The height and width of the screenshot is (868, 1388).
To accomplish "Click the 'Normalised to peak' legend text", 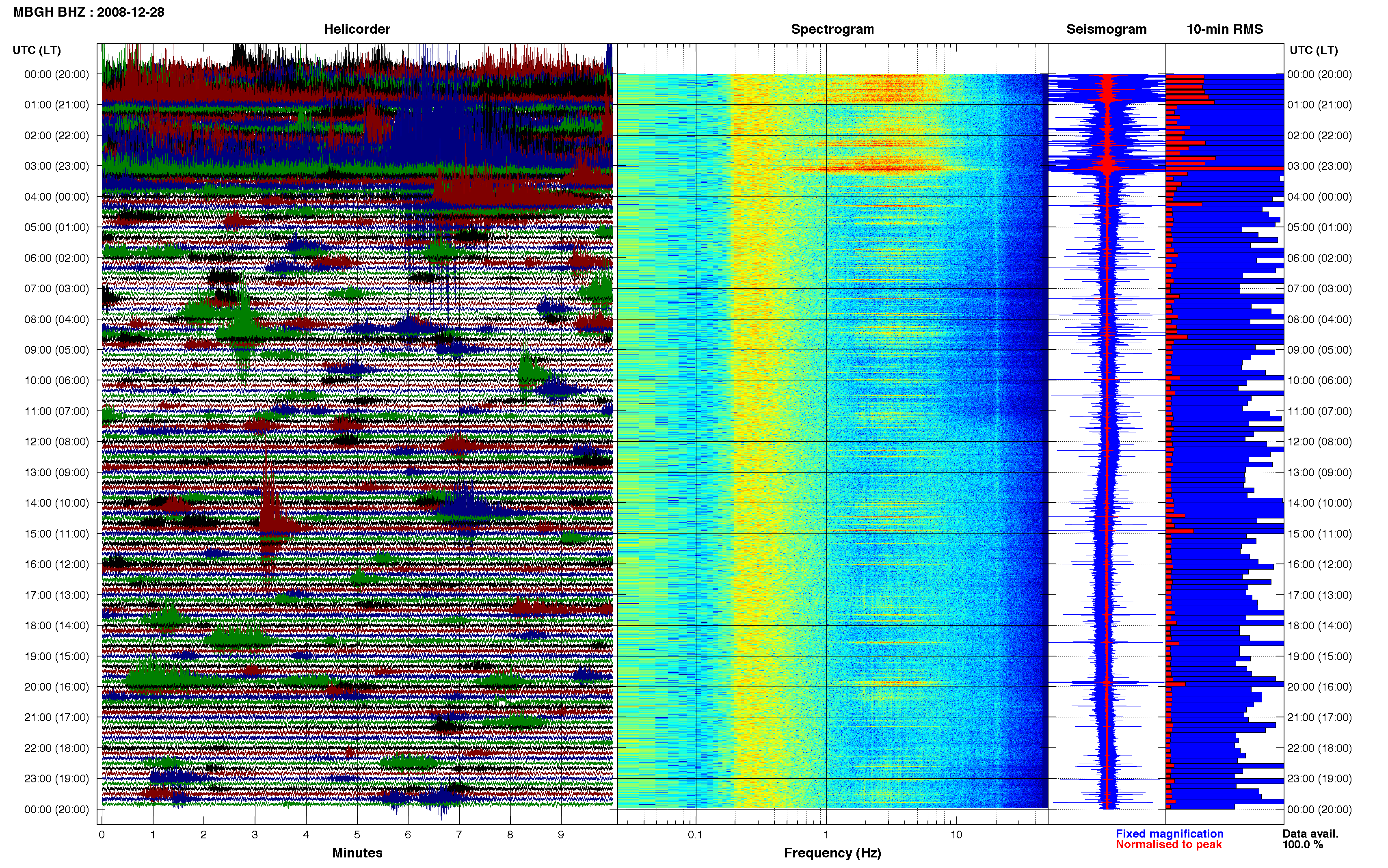I will click(x=1168, y=844).
